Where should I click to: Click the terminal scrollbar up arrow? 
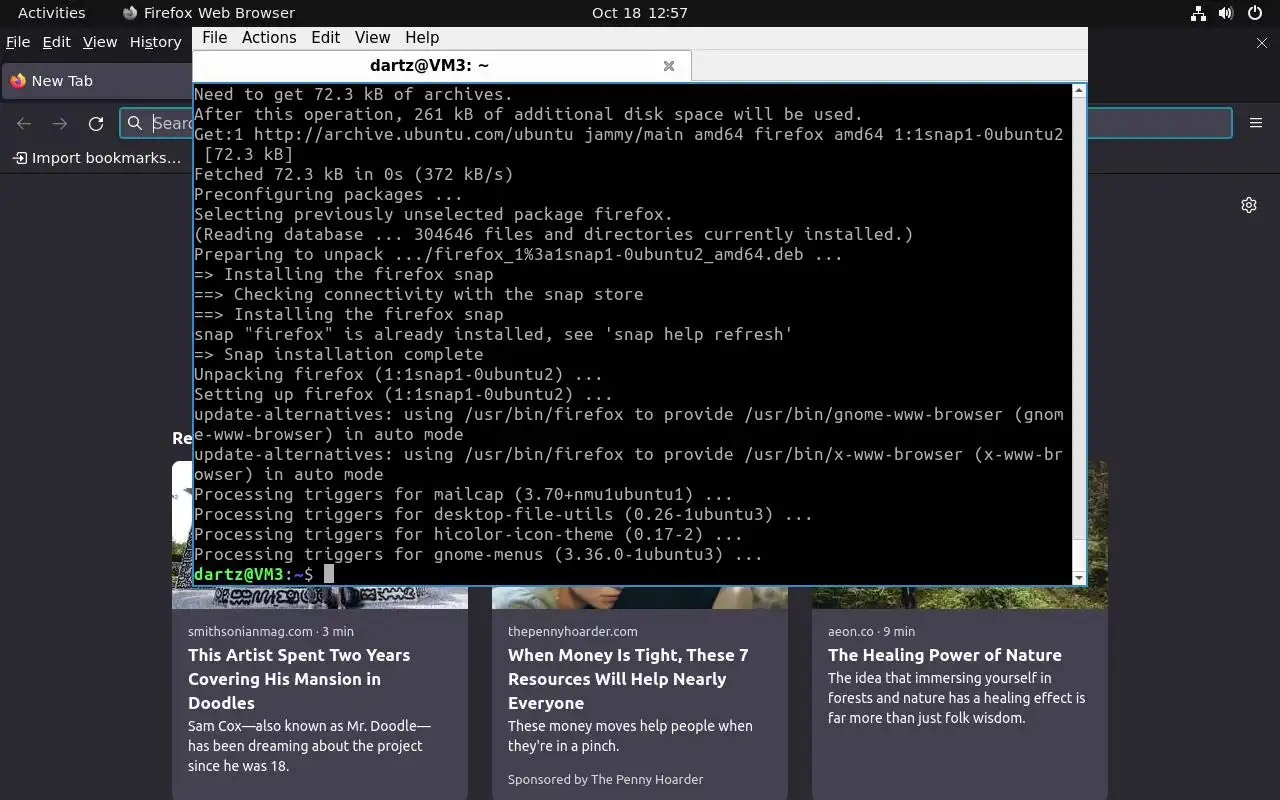(x=1078, y=91)
